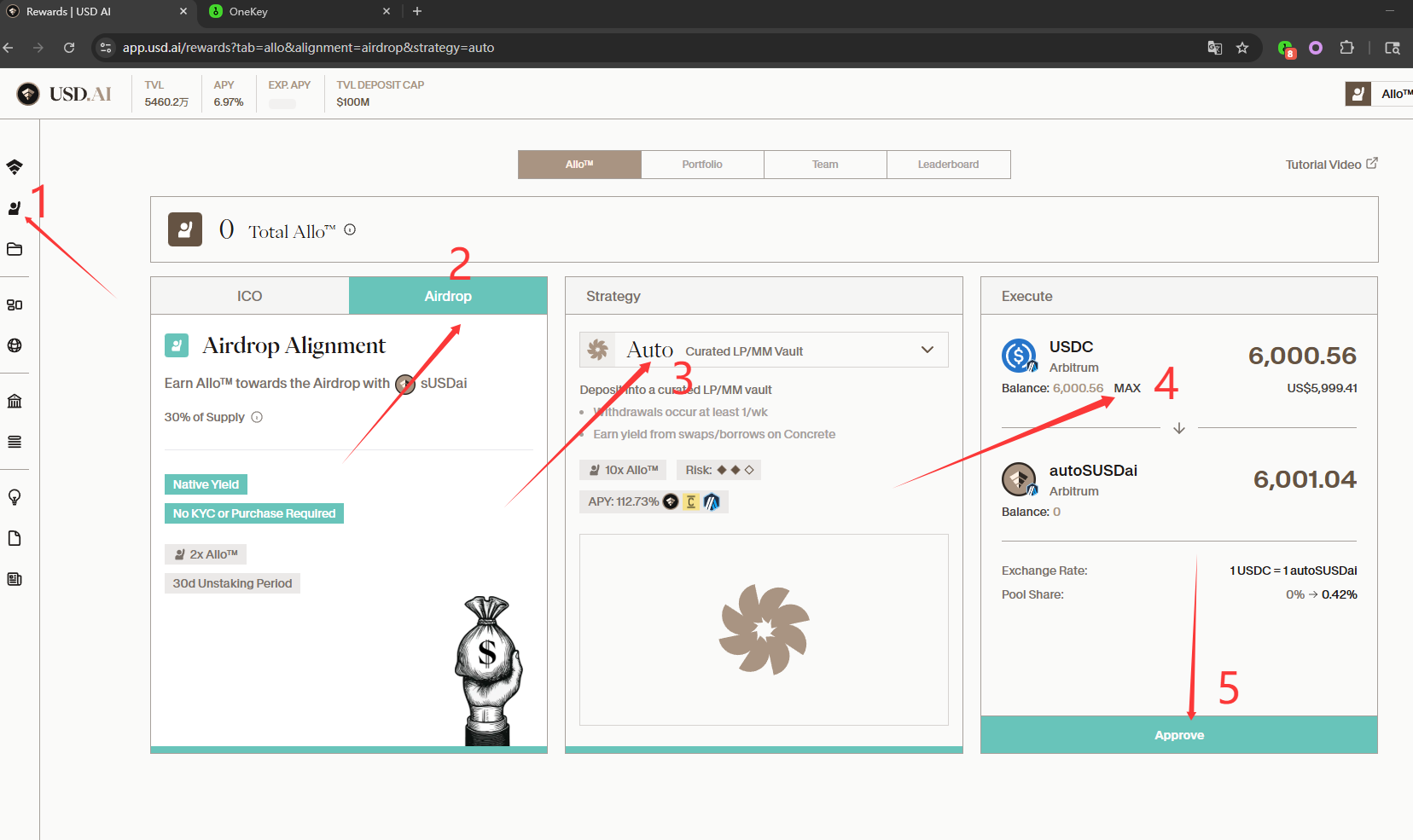Open the newspaper sidebar icon

[x=15, y=579]
